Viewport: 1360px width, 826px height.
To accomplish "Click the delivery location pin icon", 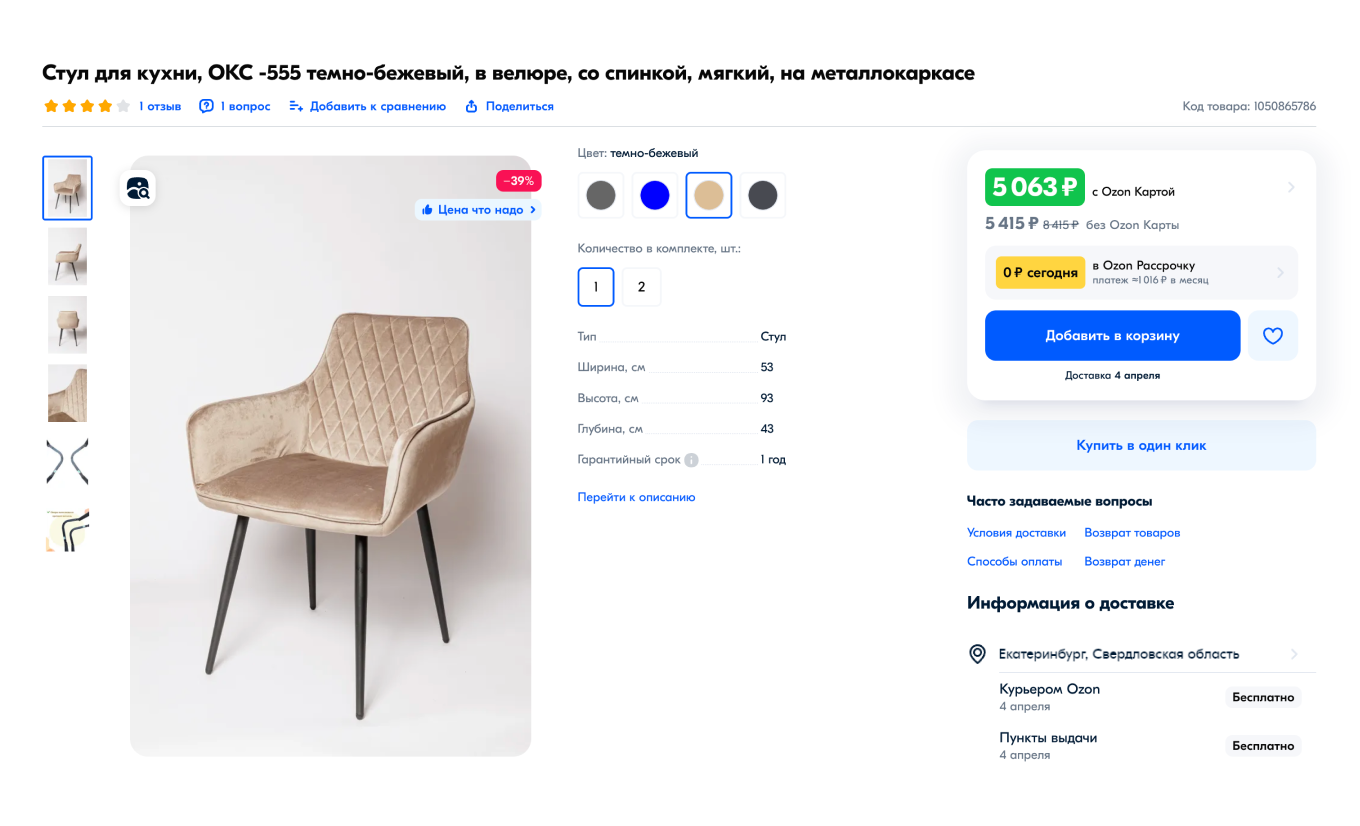I will [978, 653].
